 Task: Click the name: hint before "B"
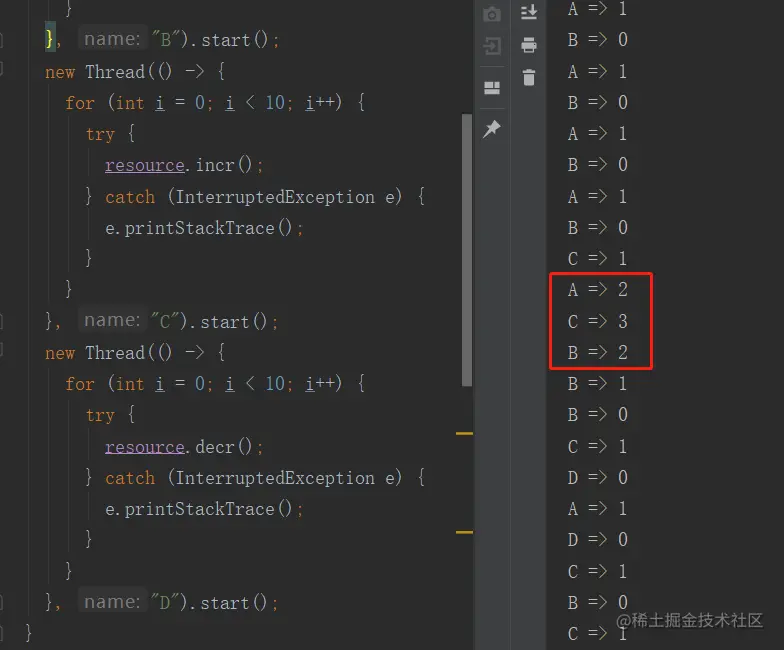(x=112, y=38)
